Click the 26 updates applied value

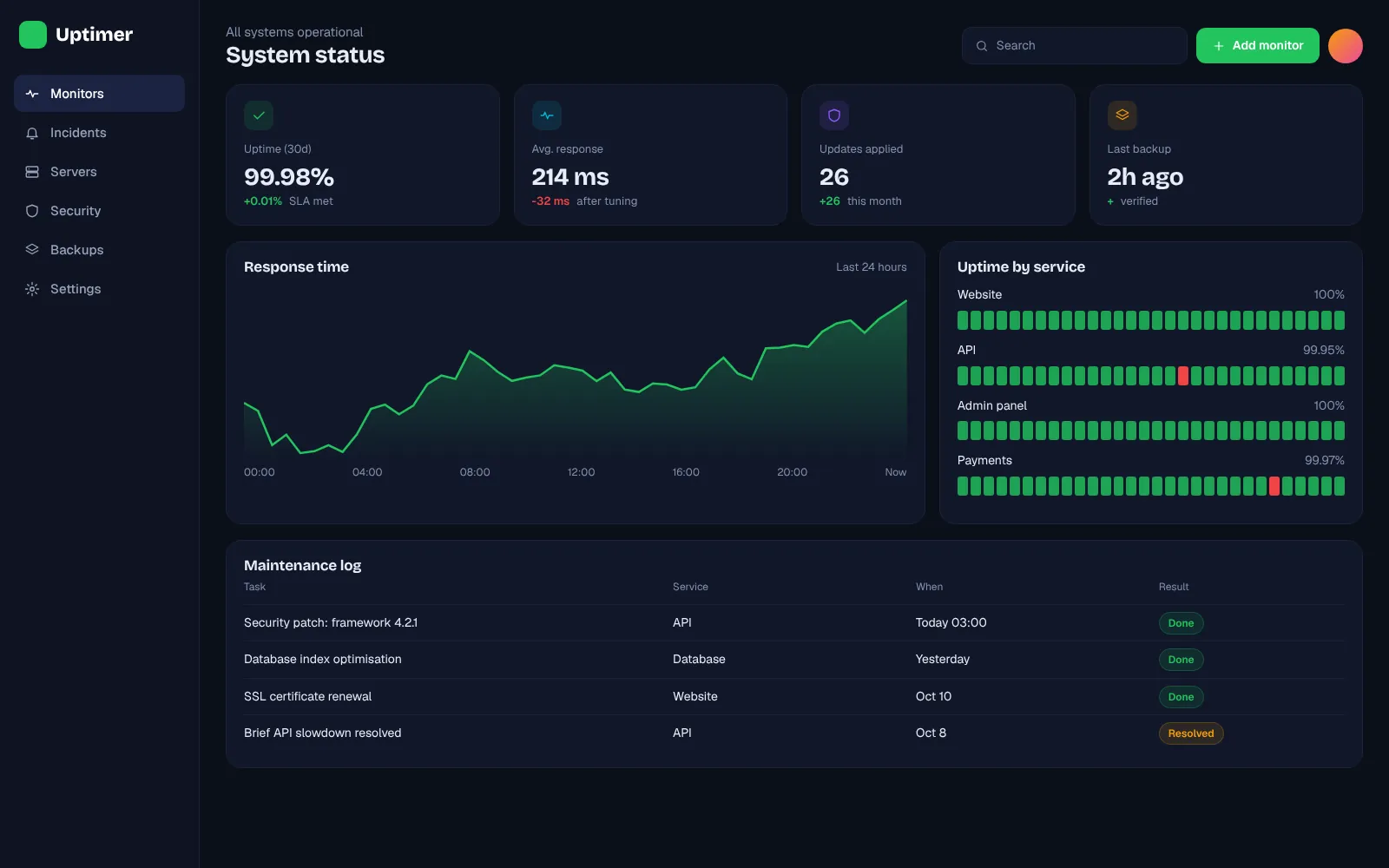pos(834,177)
